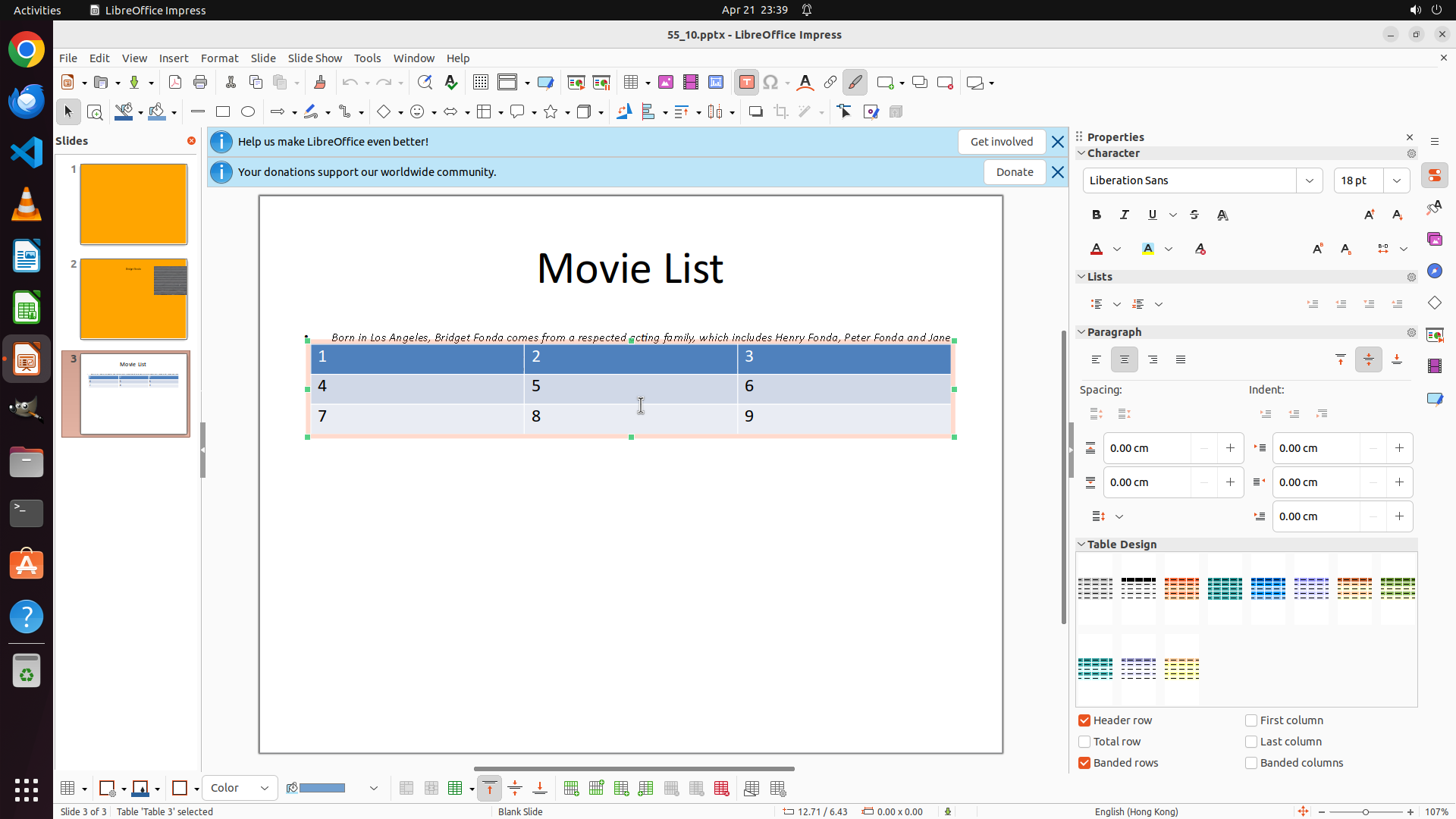Open the font name dropdown
The height and width of the screenshot is (819, 1456).
click(x=1310, y=180)
